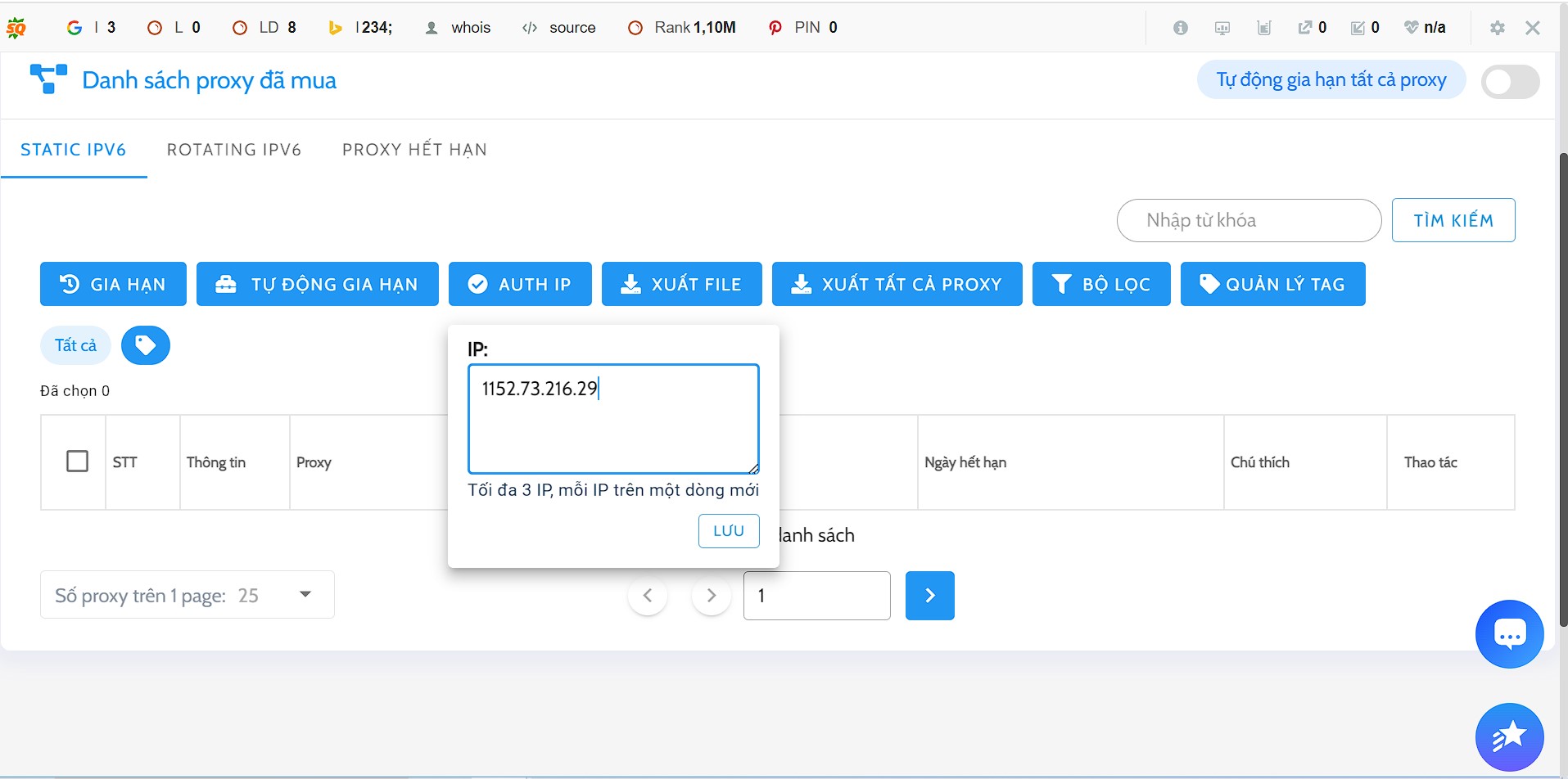
Task: Switch to the PROXY HẾT HẠN tab
Action: tap(415, 150)
